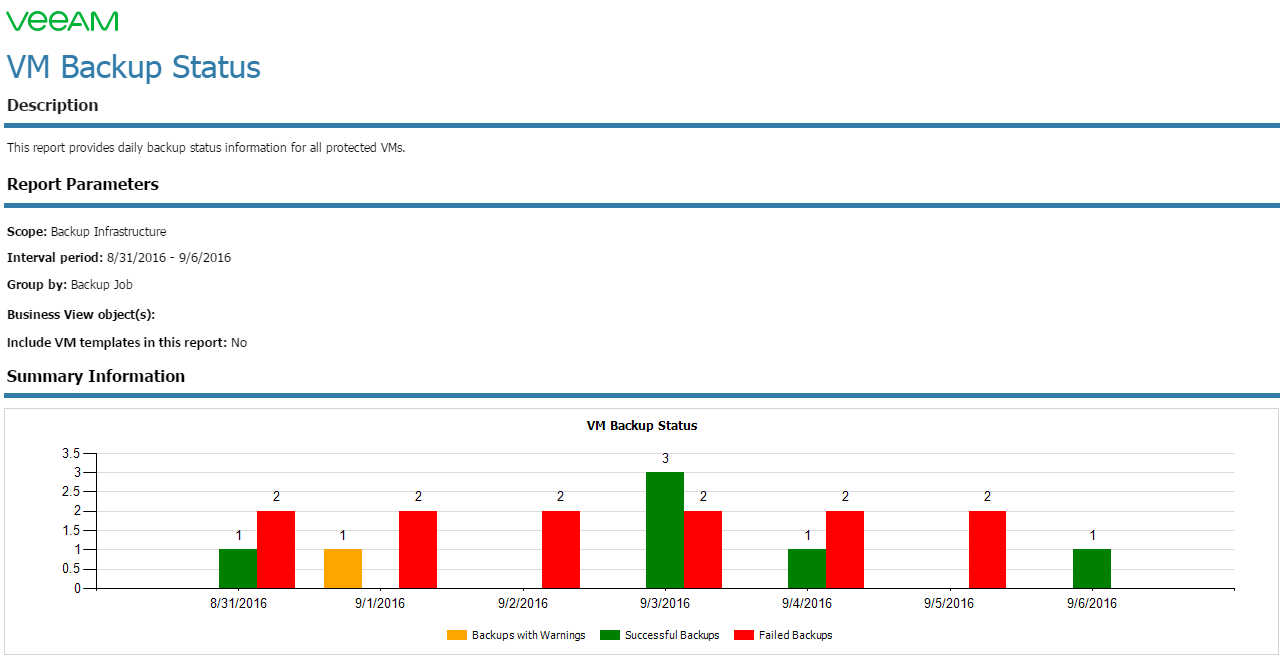The height and width of the screenshot is (658, 1284).
Task: Click the Description section heading
Action: pyautogui.click(x=53, y=105)
